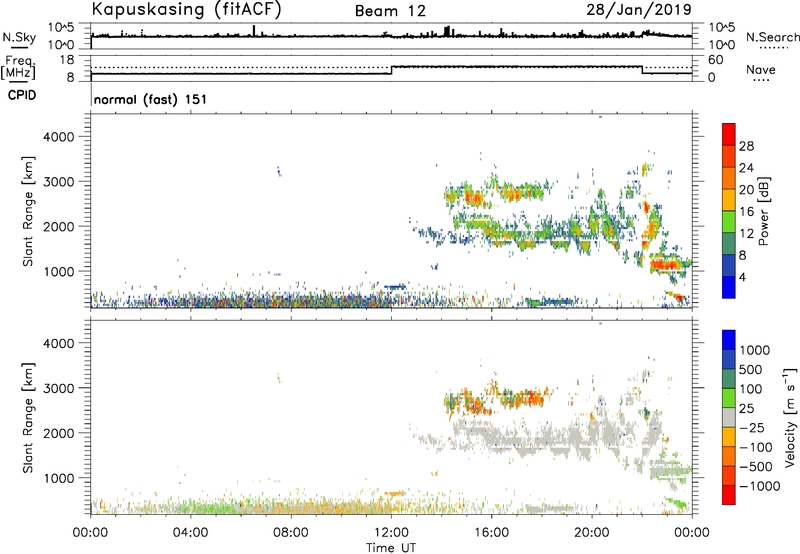Image resolution: width=800 pixels, height=554 pixels.
Task: Click the '1000' Velocity colorbar value
Action: coord(755,350)
